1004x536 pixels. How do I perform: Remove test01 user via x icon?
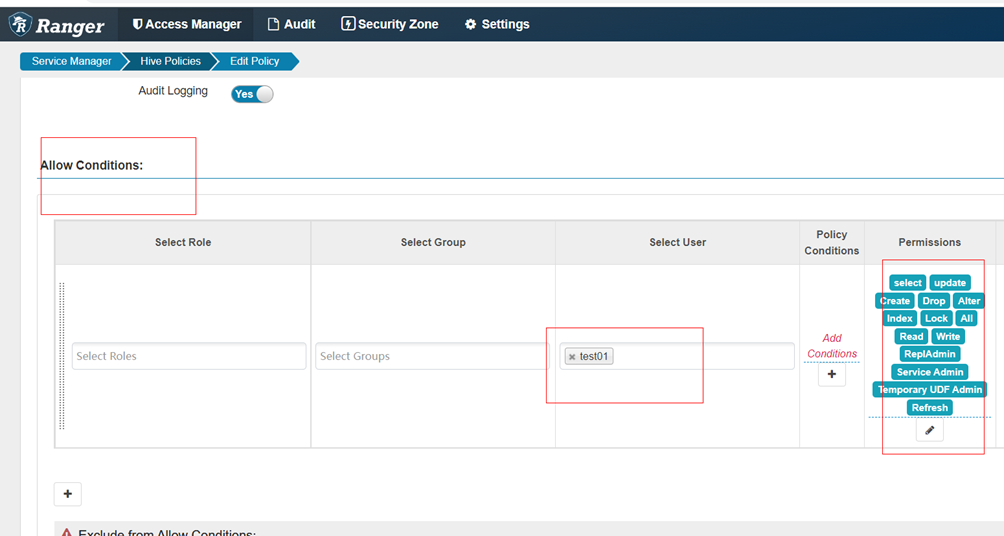coord(572,357)
